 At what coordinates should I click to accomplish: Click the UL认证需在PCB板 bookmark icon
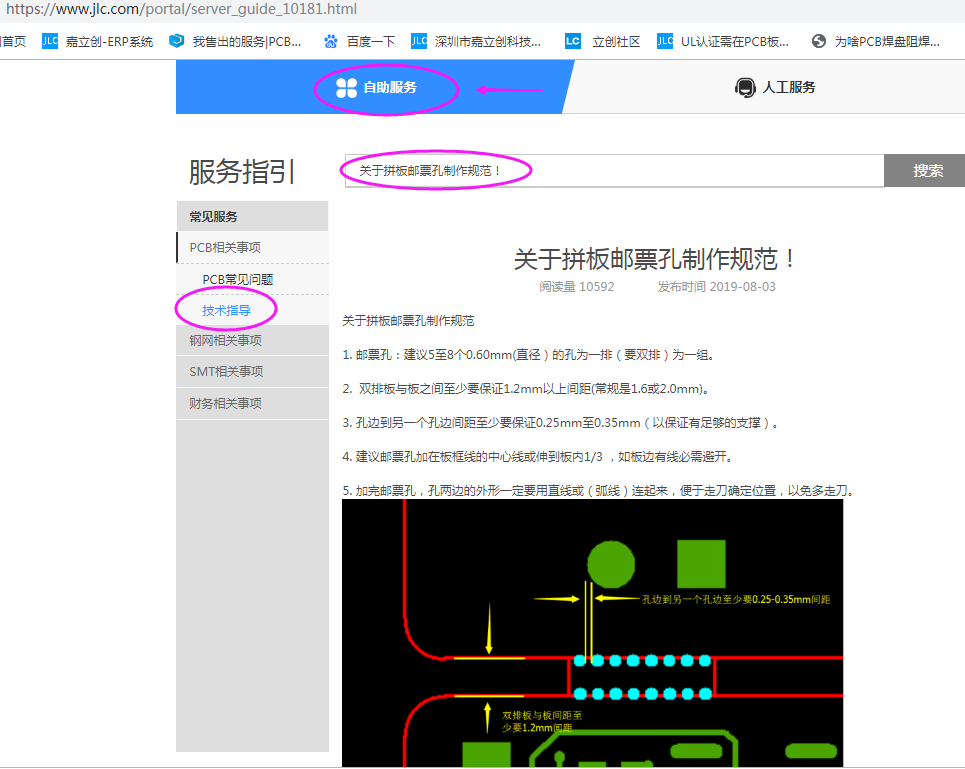click(665, 41)
